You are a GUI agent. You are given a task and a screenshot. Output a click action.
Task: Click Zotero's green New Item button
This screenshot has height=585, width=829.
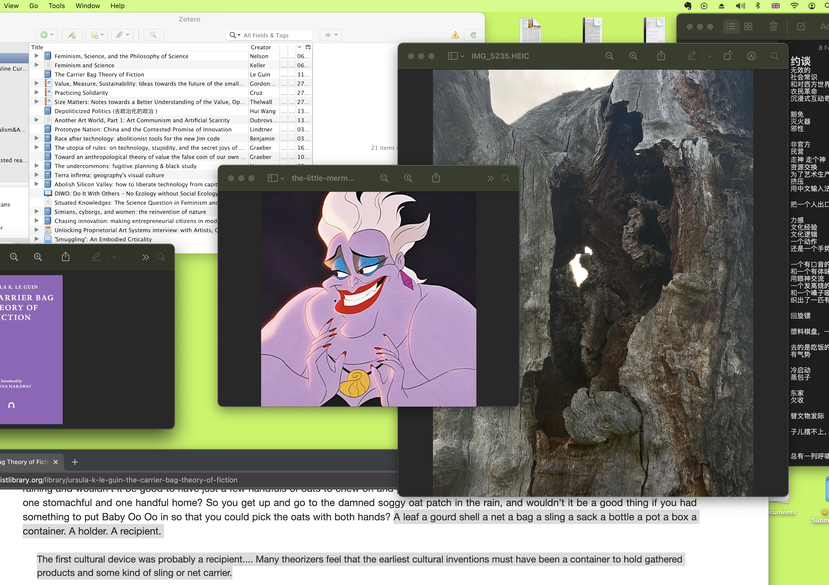click(x=45, y=35)
